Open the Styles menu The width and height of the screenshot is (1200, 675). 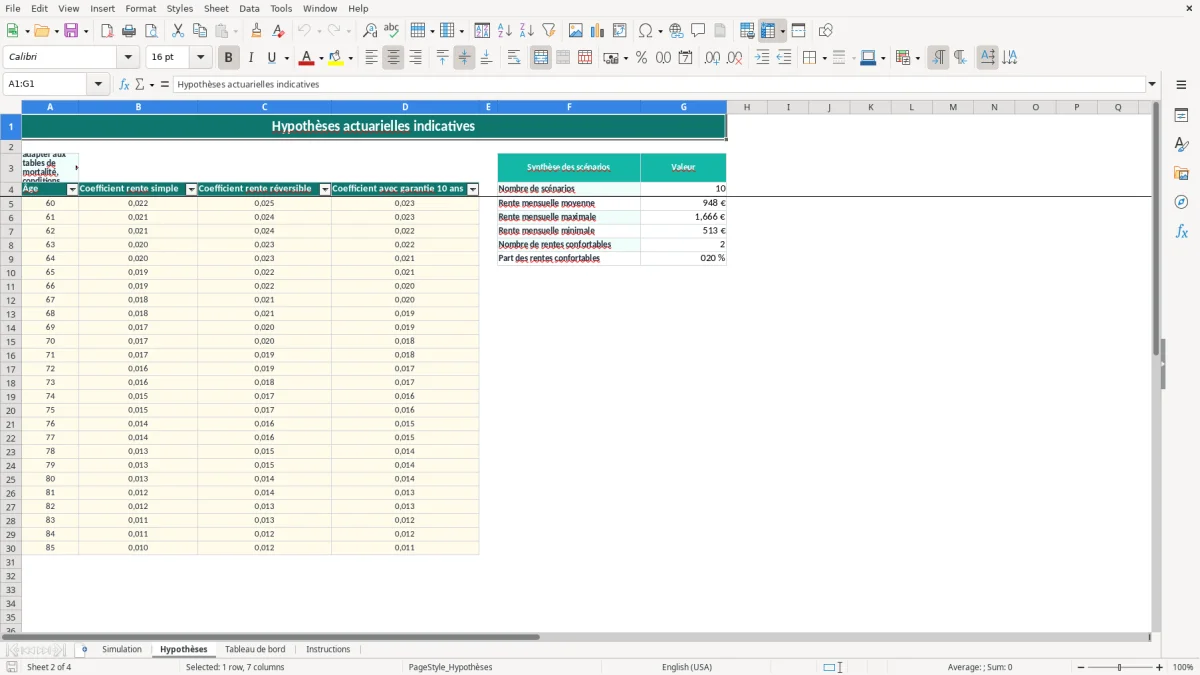click(180, 8)
